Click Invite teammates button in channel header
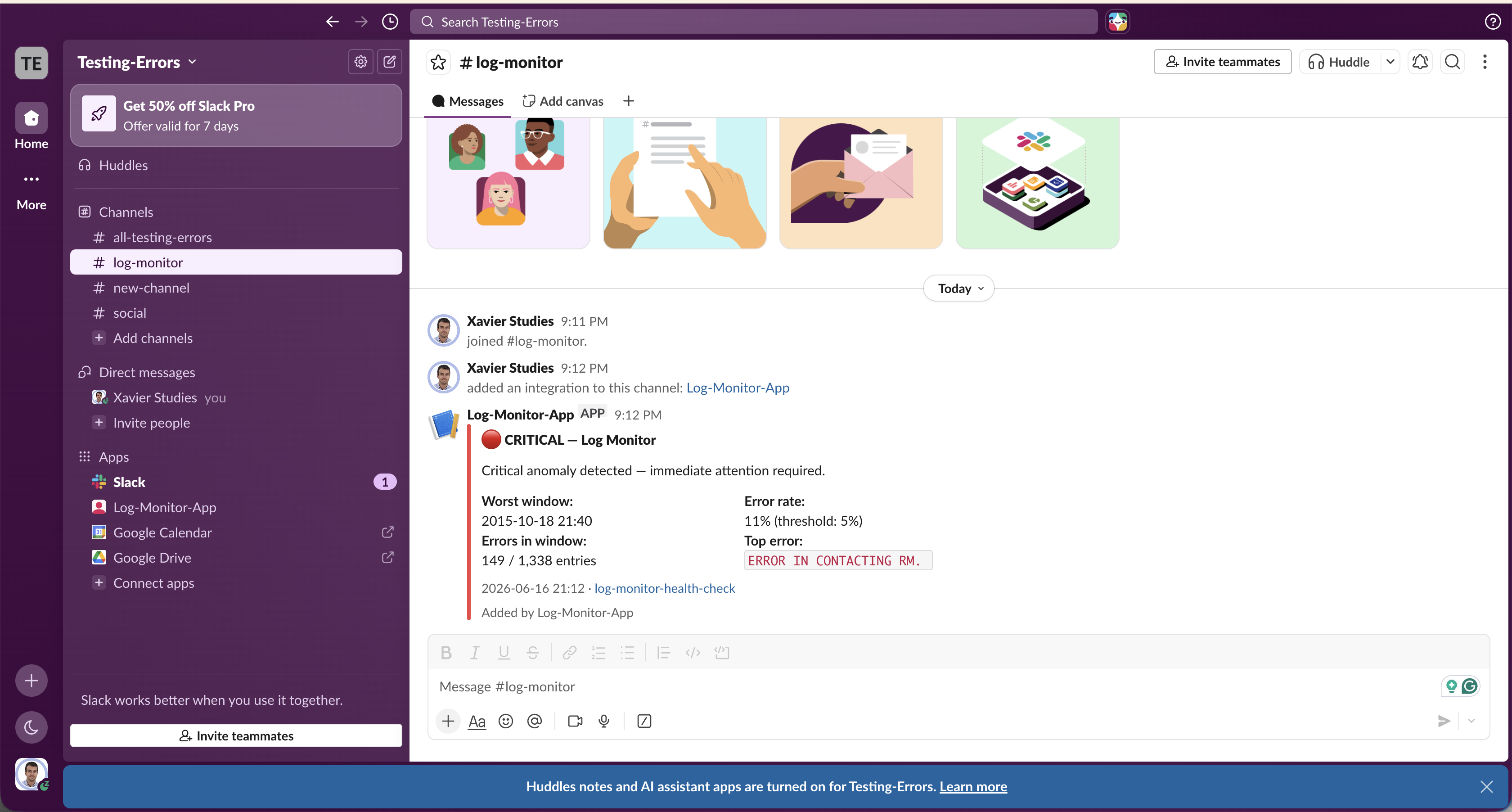 click(x=1223, y=62)
